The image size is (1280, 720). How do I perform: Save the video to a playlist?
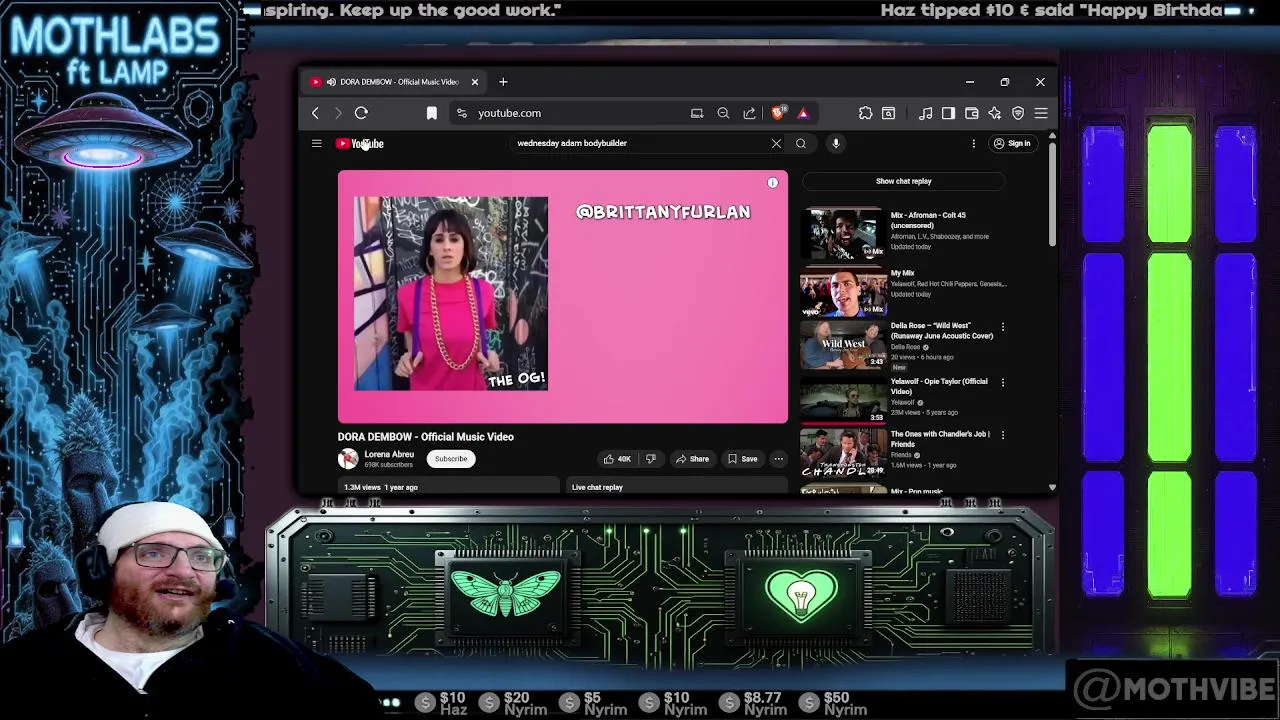tap(742, 459)
